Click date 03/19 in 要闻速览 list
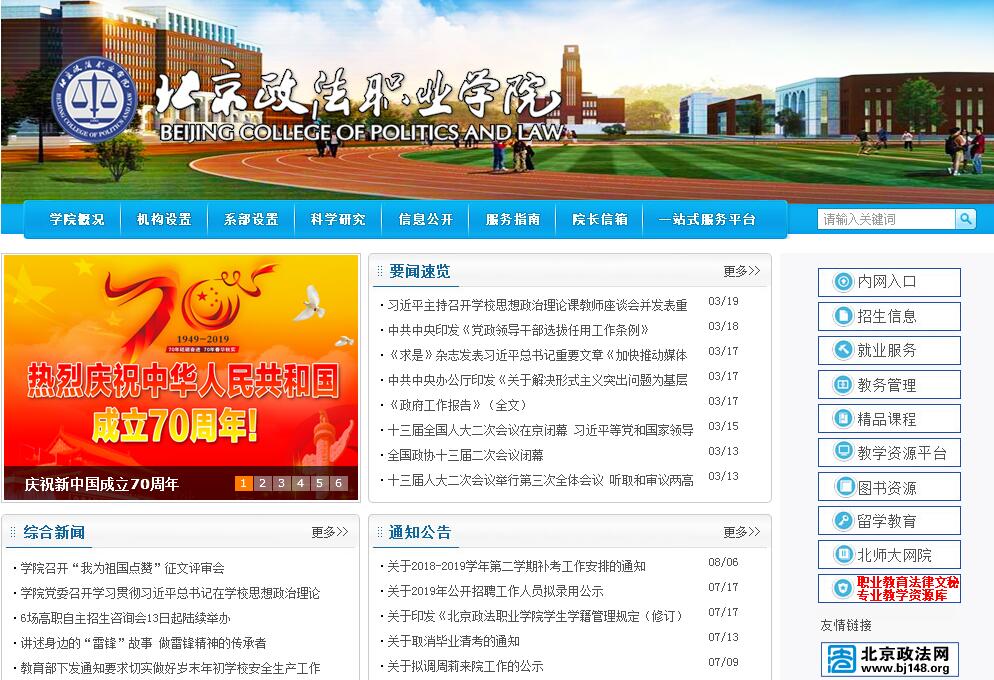This screenshot has height=680, width=994. (723, 301)
